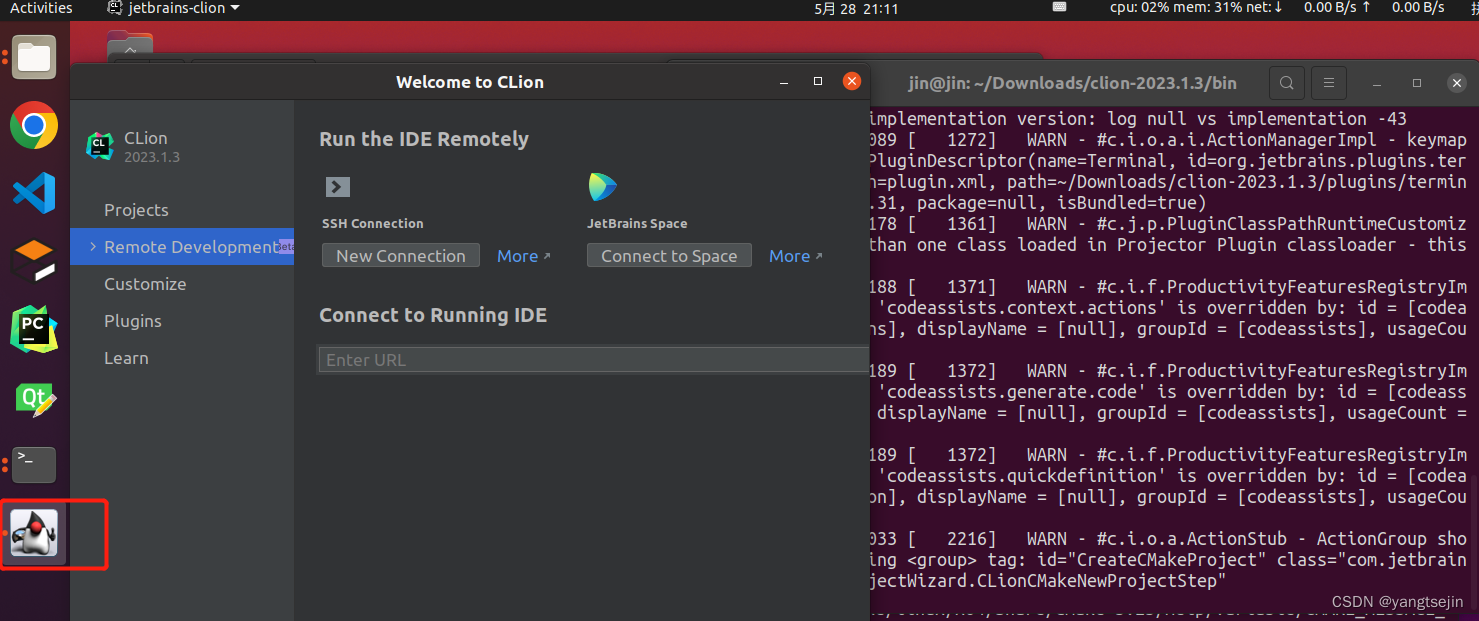This screenshot has width=1479, height=621.
Task: Click the New Connection button
Action: pos(401,256)
